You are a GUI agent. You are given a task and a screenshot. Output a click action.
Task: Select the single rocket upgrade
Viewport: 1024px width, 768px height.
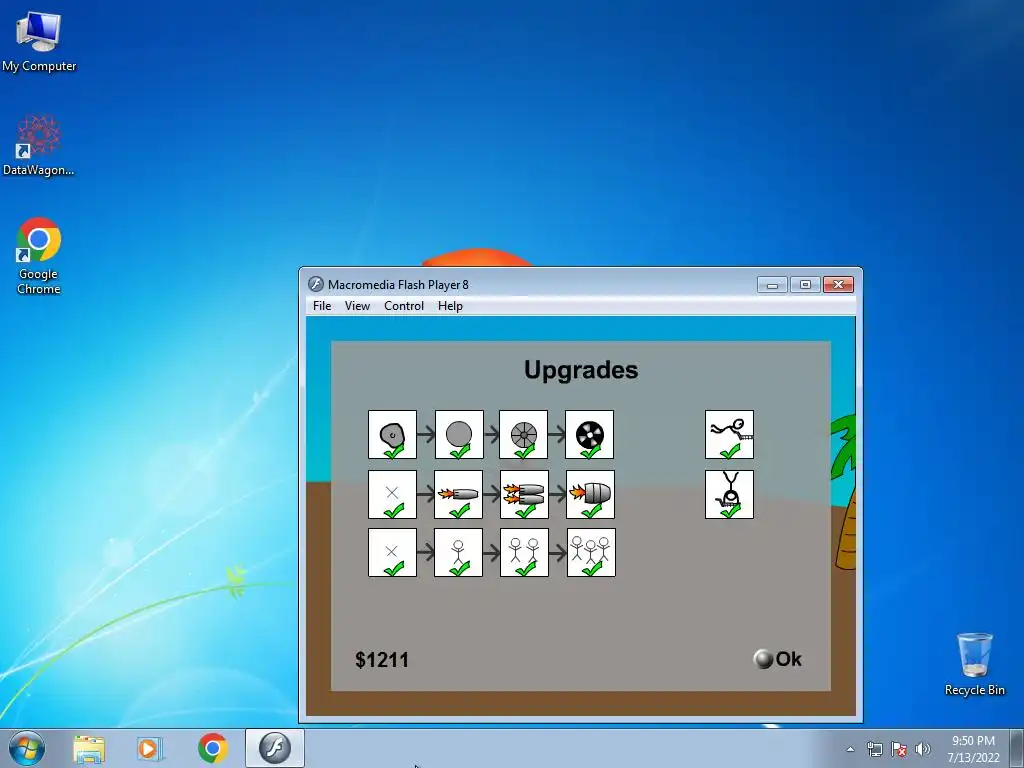point(459,494)
